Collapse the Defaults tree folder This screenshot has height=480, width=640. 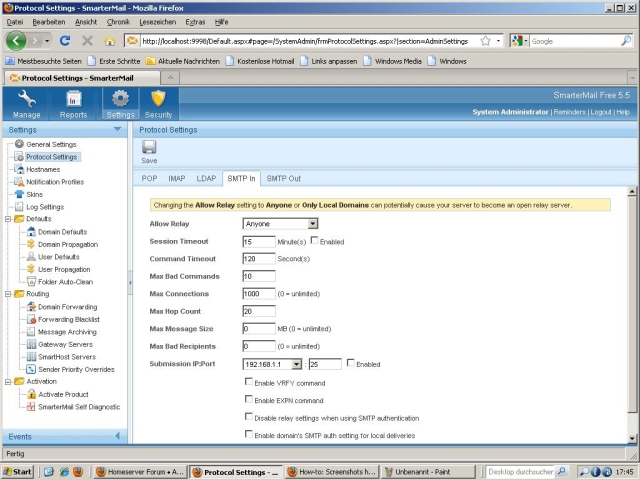(x=8, y=219)
